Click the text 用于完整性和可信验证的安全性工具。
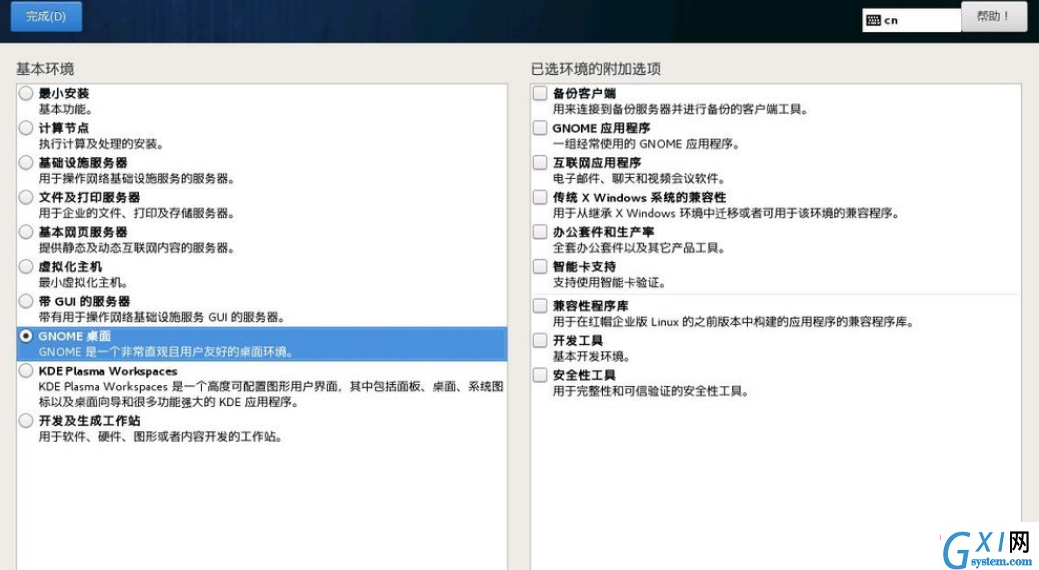Viewport: 1039px width, 570px height. tap(651, 391)
